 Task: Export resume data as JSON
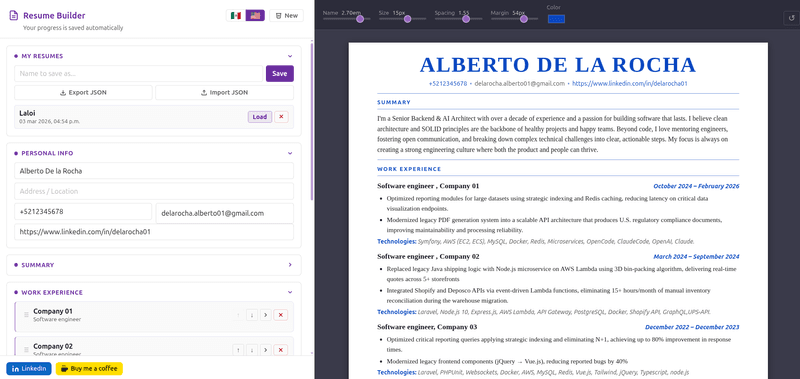pyautogui.click(x=83, y=93)
